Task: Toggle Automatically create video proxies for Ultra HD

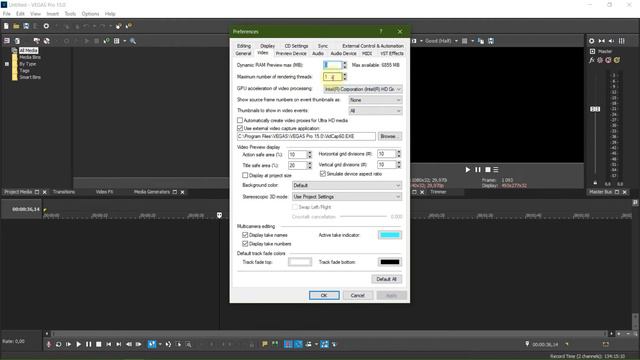Action: (x=240, y=120)
